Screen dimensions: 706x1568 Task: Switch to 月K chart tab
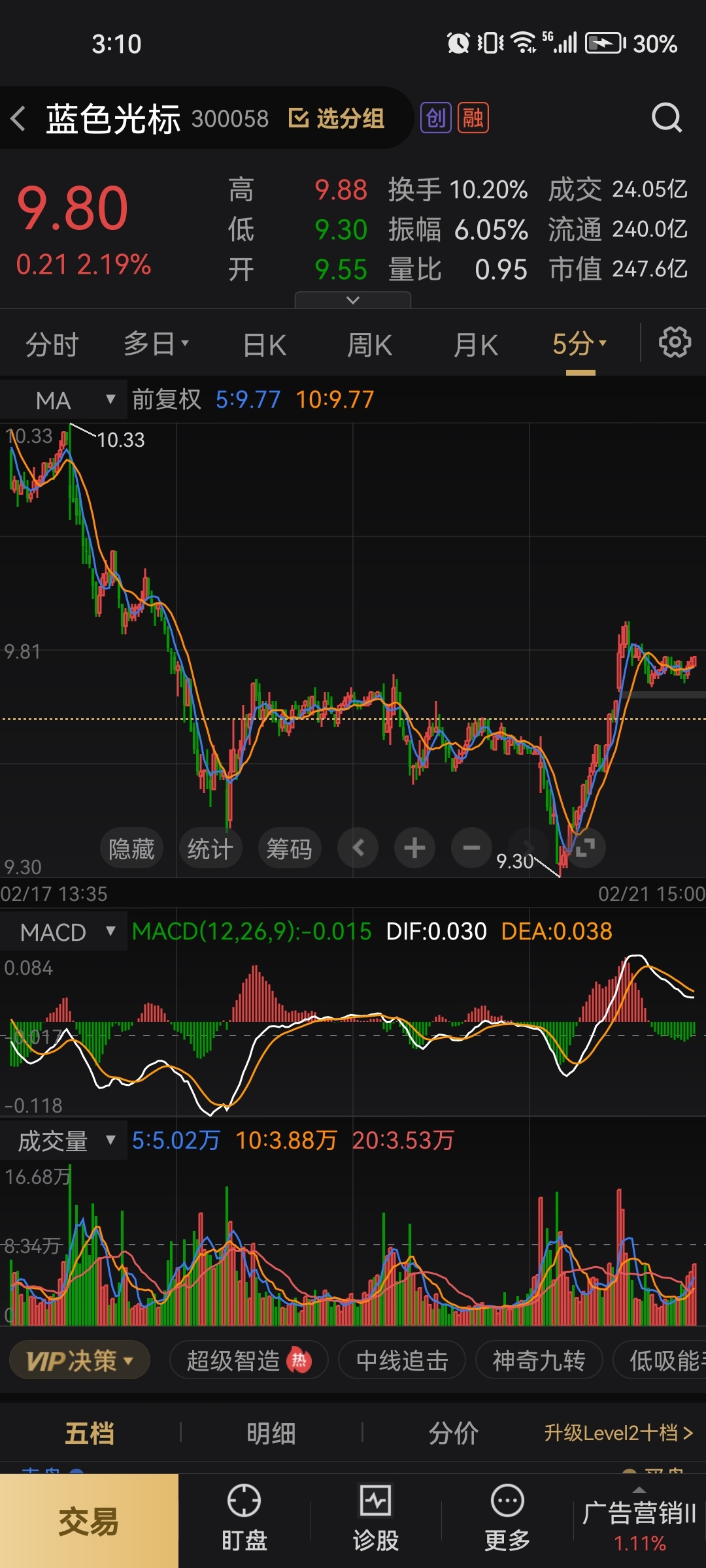(476, 344)
